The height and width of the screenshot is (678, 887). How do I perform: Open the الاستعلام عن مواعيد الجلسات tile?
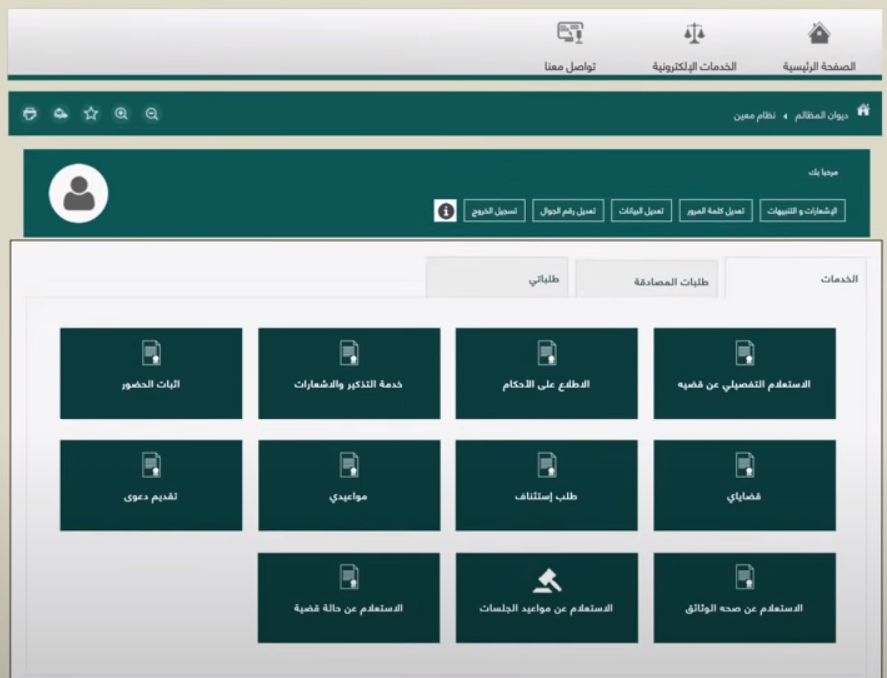point(546,597)
